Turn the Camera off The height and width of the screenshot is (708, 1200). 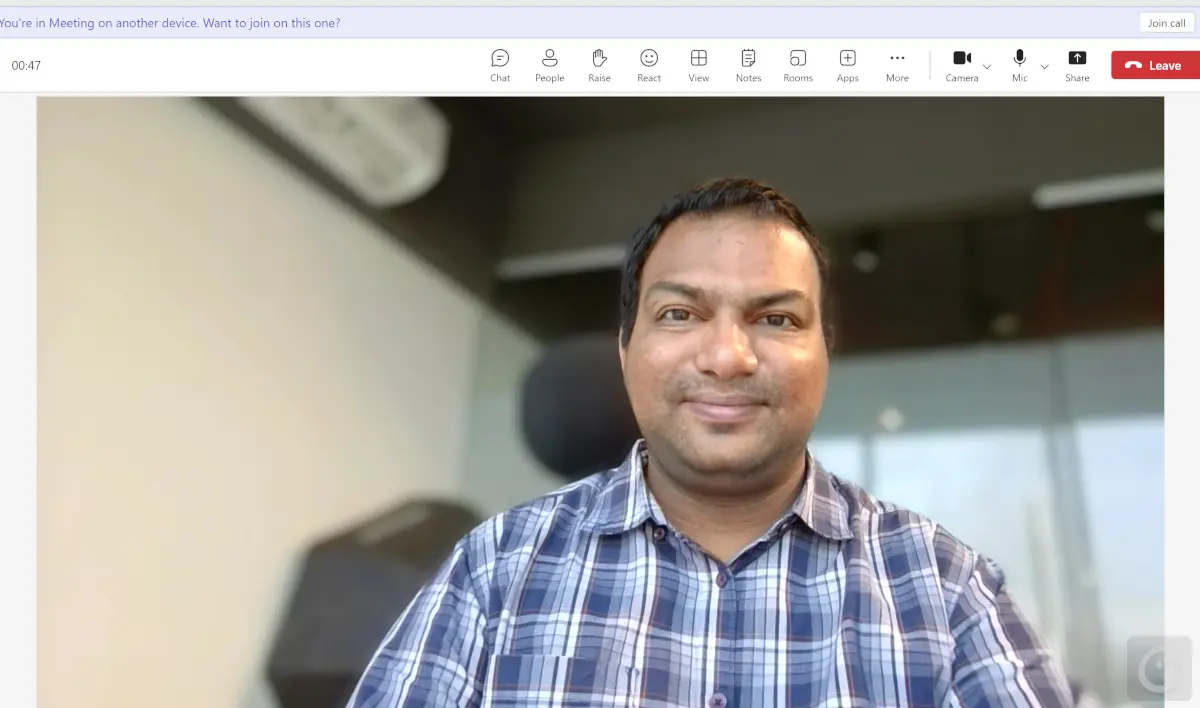962,65
